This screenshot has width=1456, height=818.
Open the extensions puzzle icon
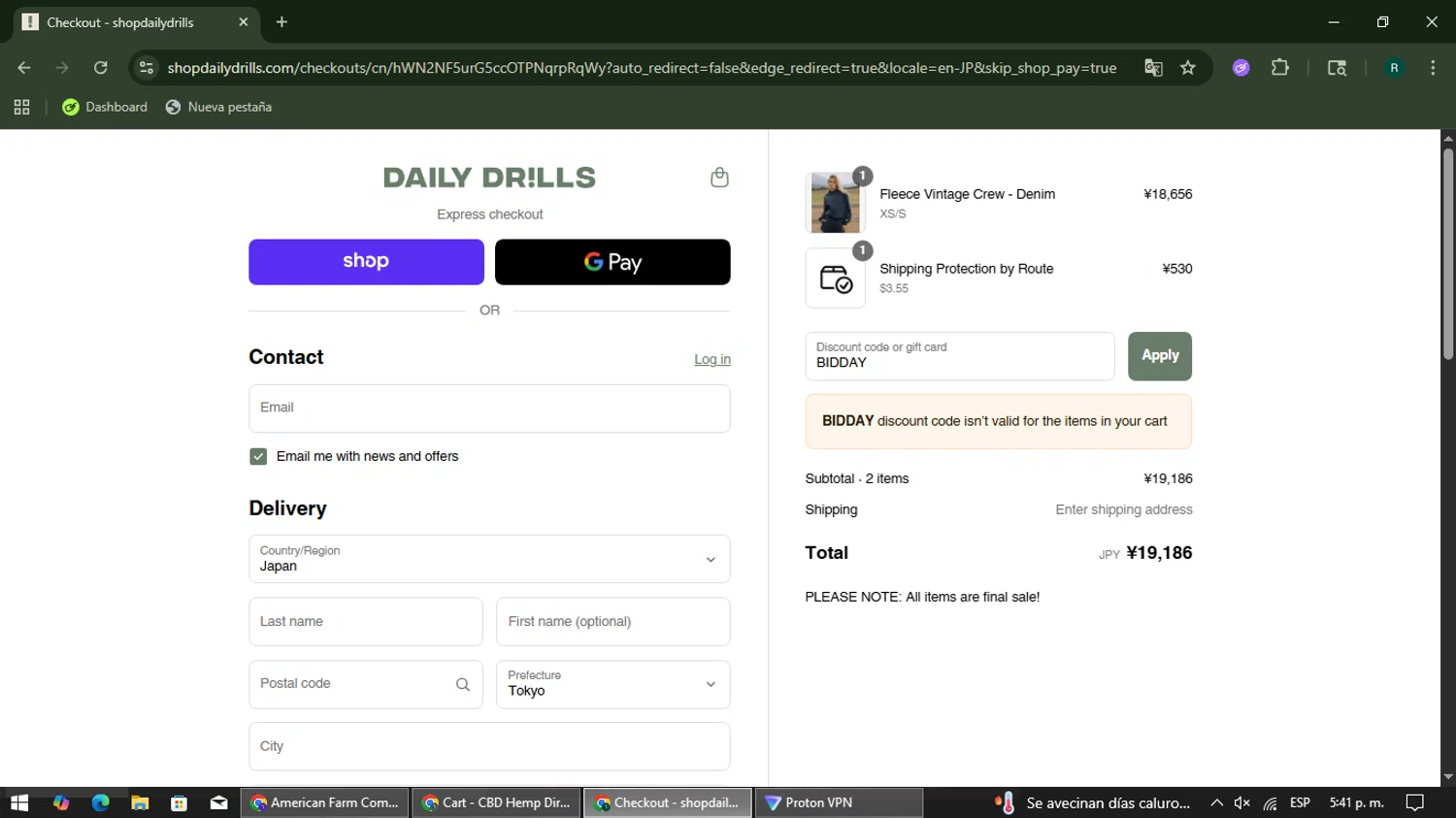click(1280, 68)
